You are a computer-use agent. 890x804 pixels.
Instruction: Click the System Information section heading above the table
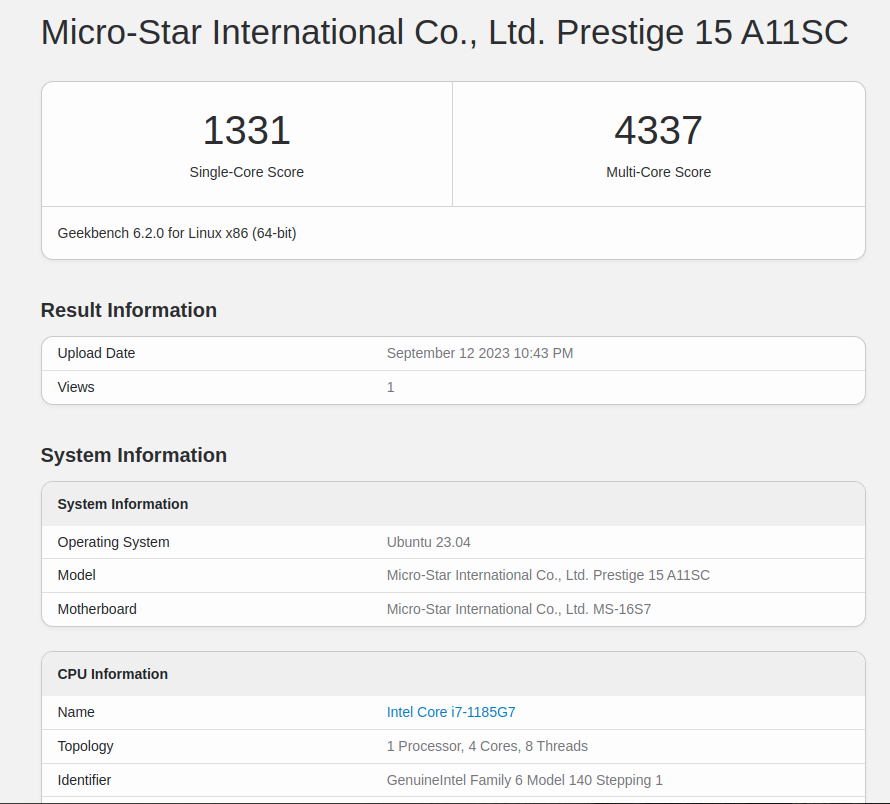[x=134, y=455]
